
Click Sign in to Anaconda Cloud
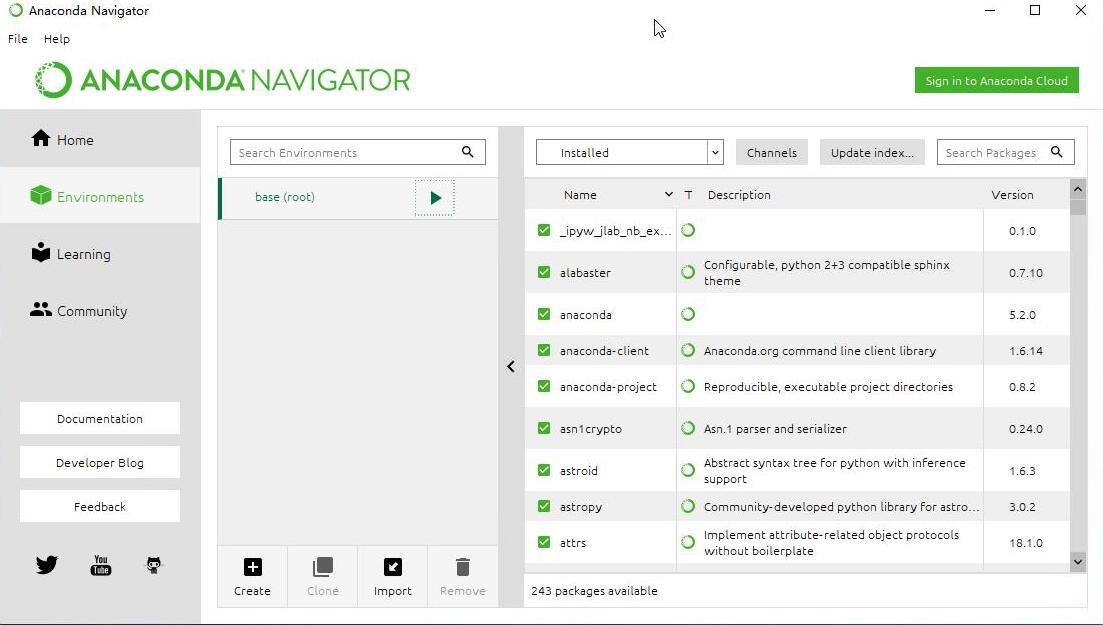(x=997, y=80)
